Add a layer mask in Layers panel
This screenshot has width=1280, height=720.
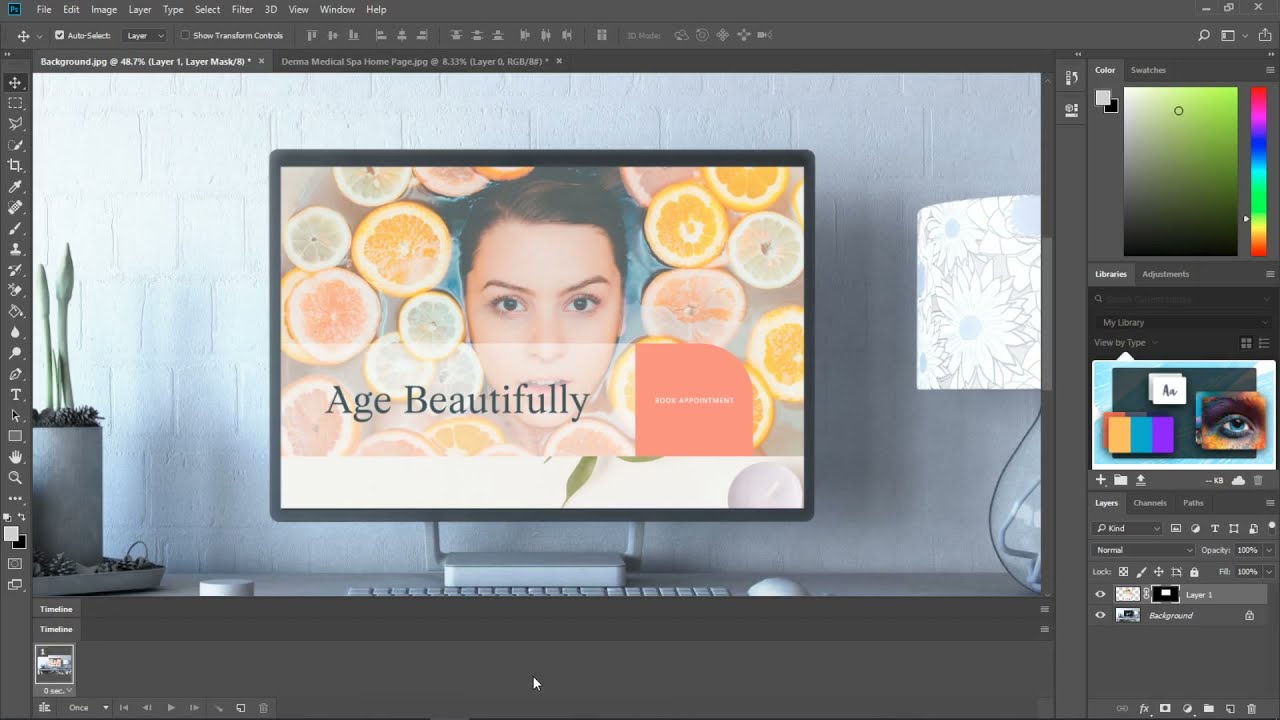pos(1165,708)
